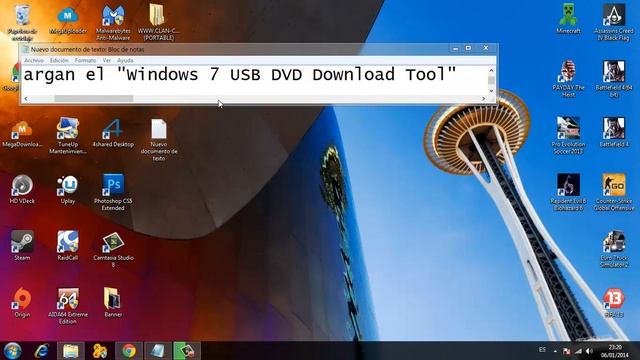
Task: Launch Google Chrome from the taskbar
Action: [x=129, y=351]
